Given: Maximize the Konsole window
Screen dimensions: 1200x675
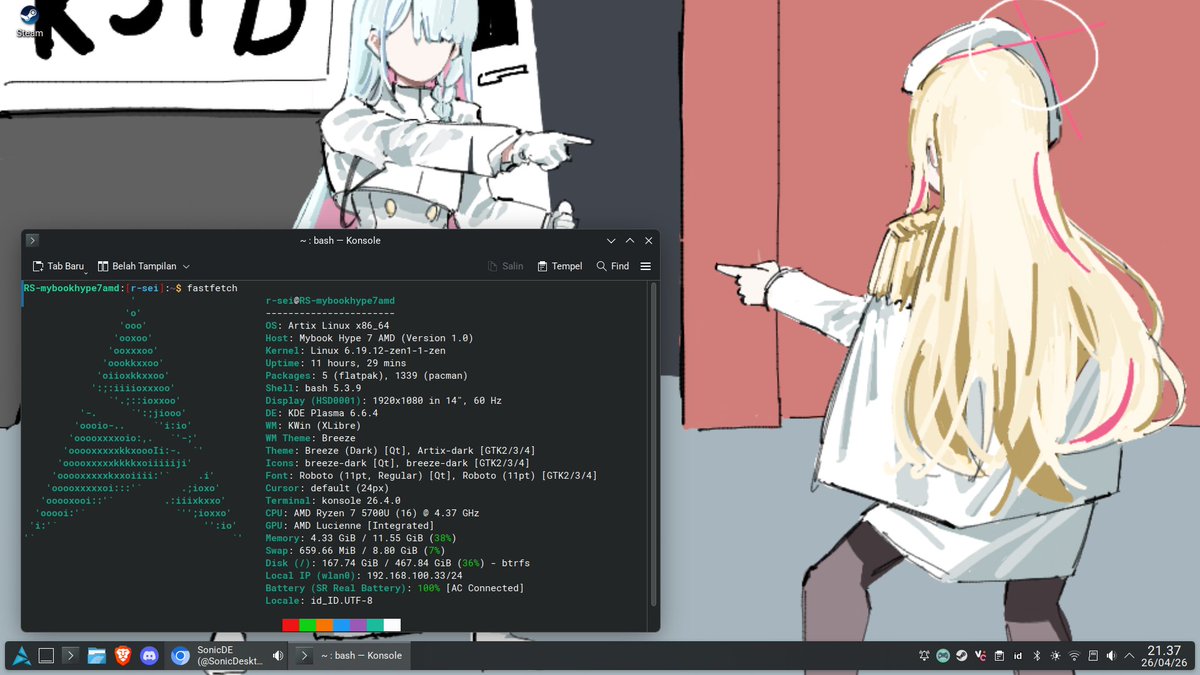Looking at the screenshot, I should (x=630, y=241).
